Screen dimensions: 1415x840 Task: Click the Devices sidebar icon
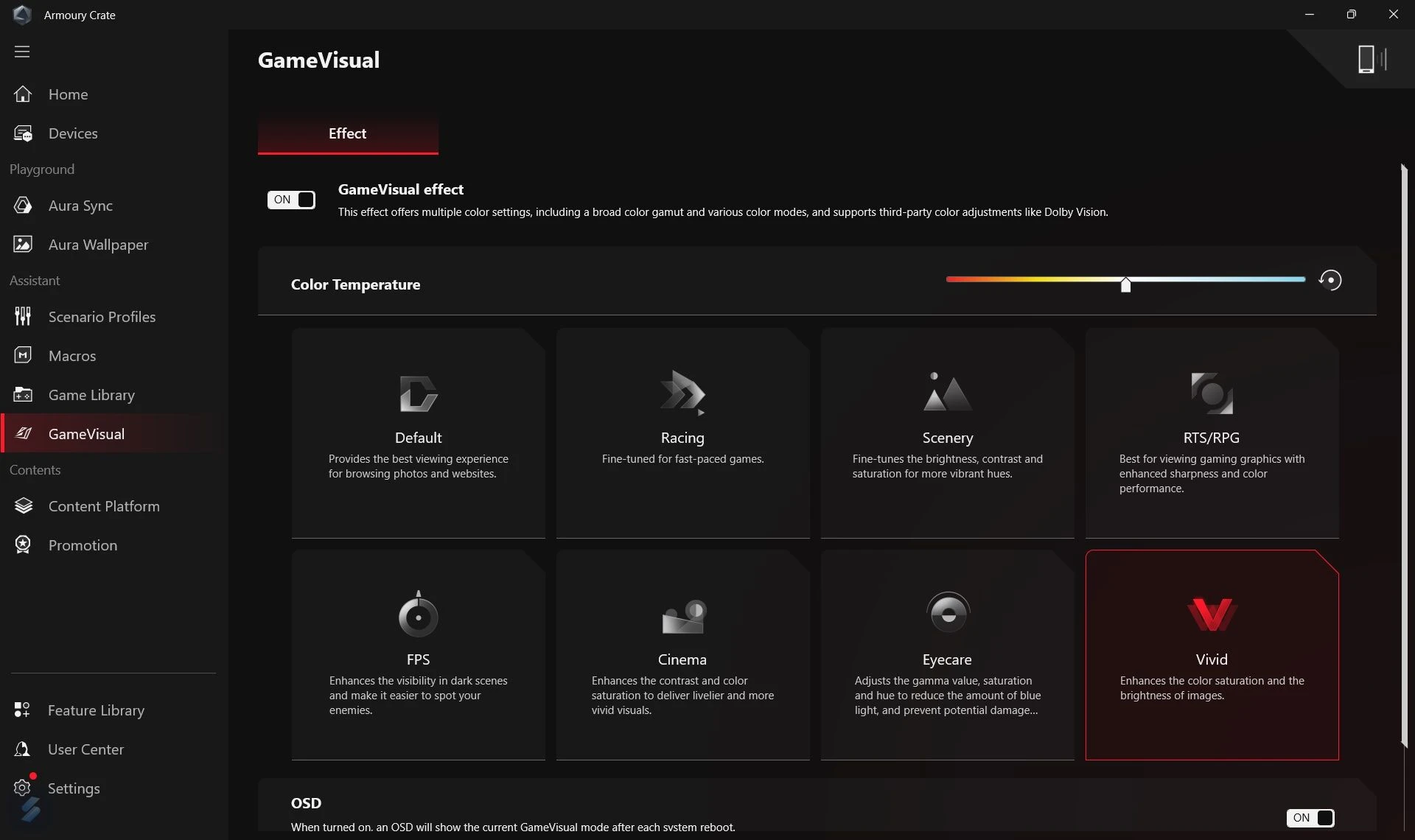coord(23,133)
